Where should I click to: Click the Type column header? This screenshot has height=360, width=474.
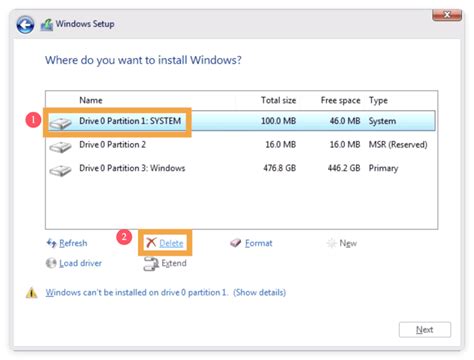[x=378, y=100]
